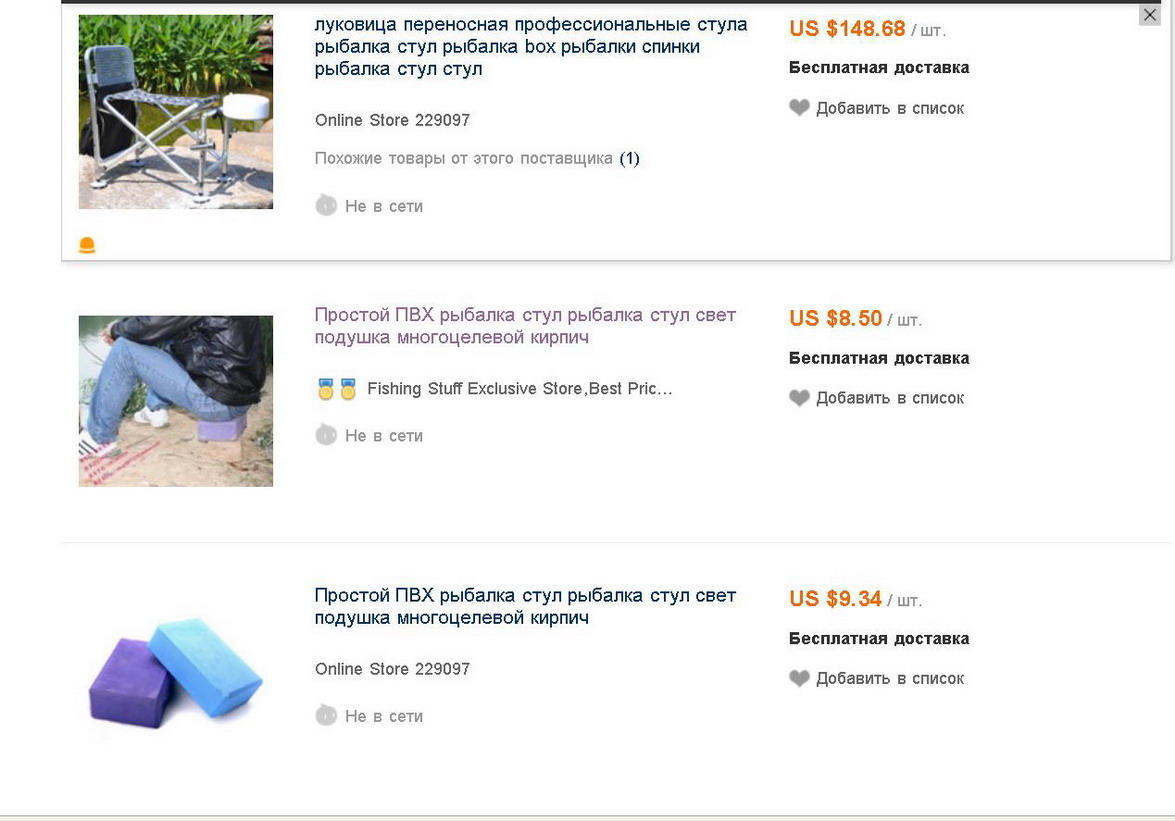Show similar items from this supplier (1)
The image size is (1175, 821).
click(476, 158)
